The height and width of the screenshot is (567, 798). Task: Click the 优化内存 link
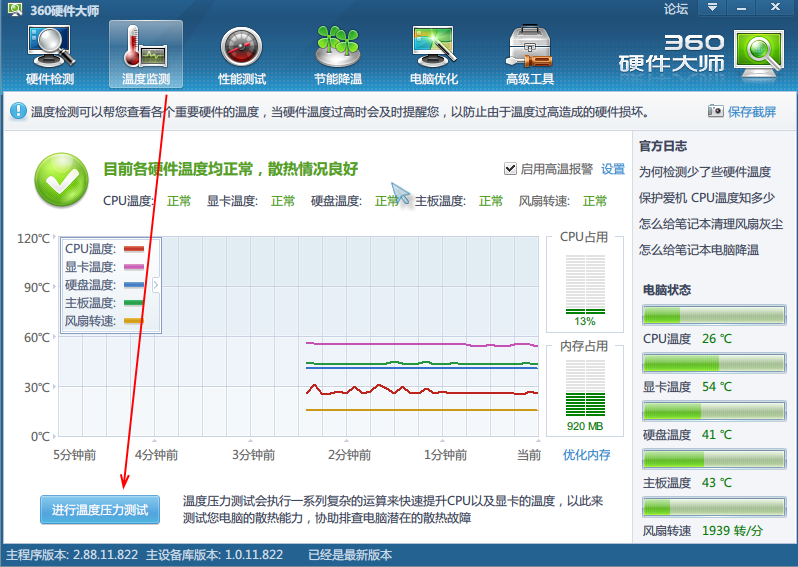586,455
